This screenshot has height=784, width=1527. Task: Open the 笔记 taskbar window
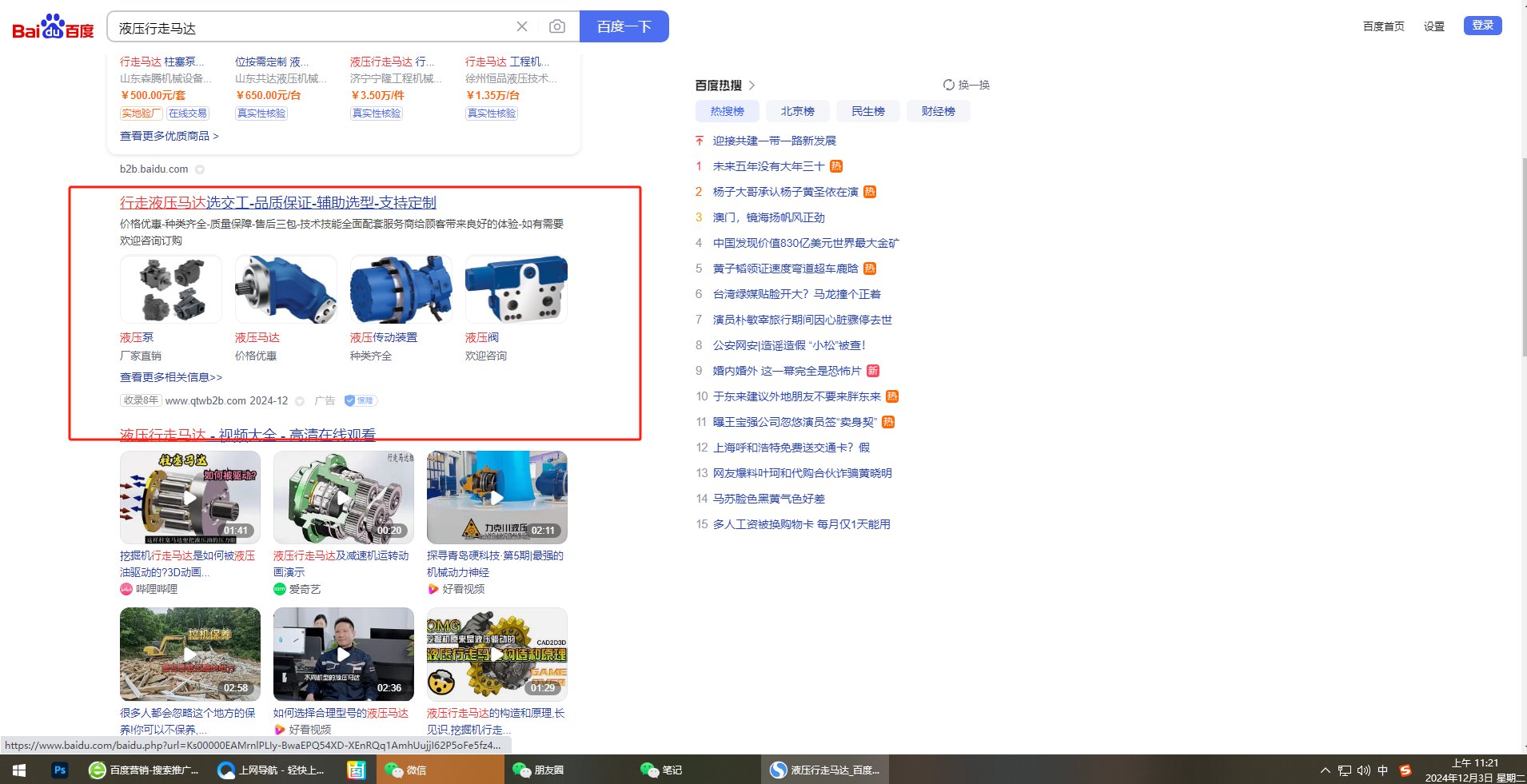pyautogui.click(x=696, y=770)
